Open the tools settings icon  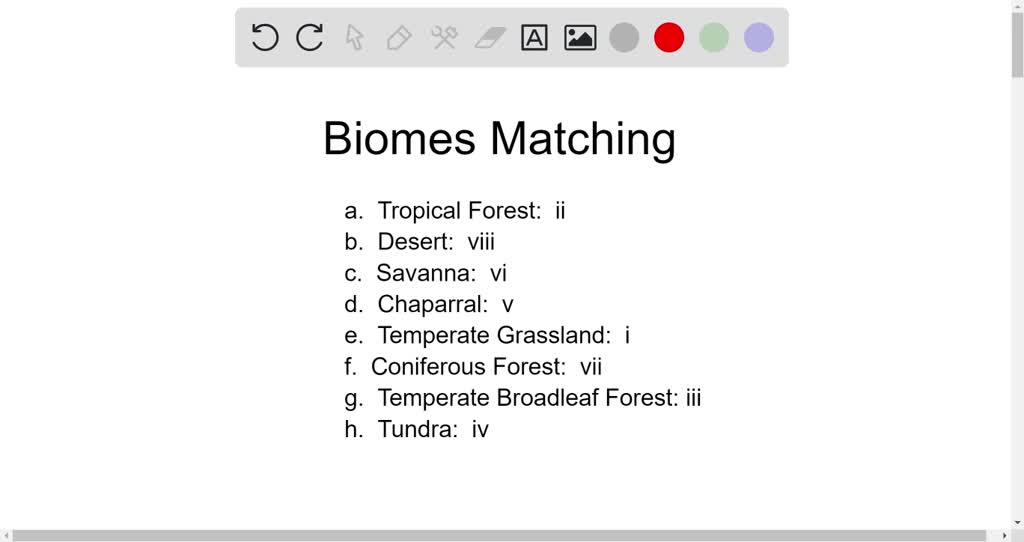click(x=444, y=38)
